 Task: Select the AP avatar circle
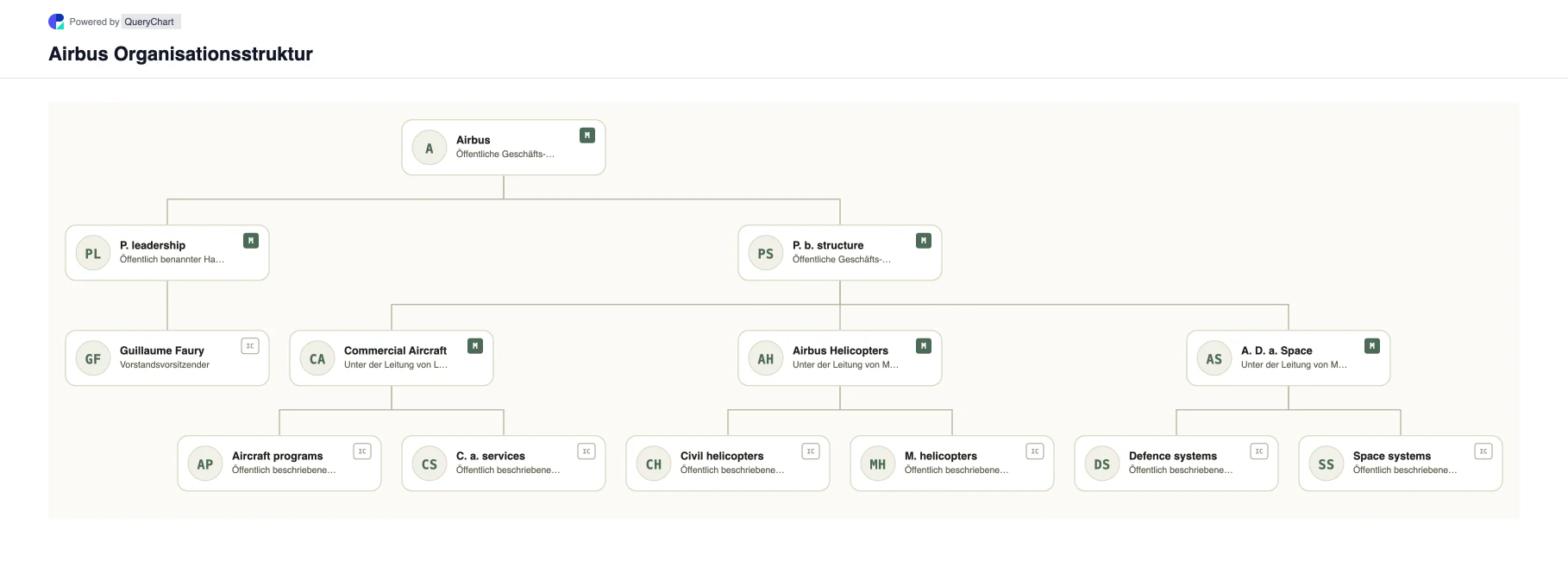pyautogui.click(x=205, y=464)
